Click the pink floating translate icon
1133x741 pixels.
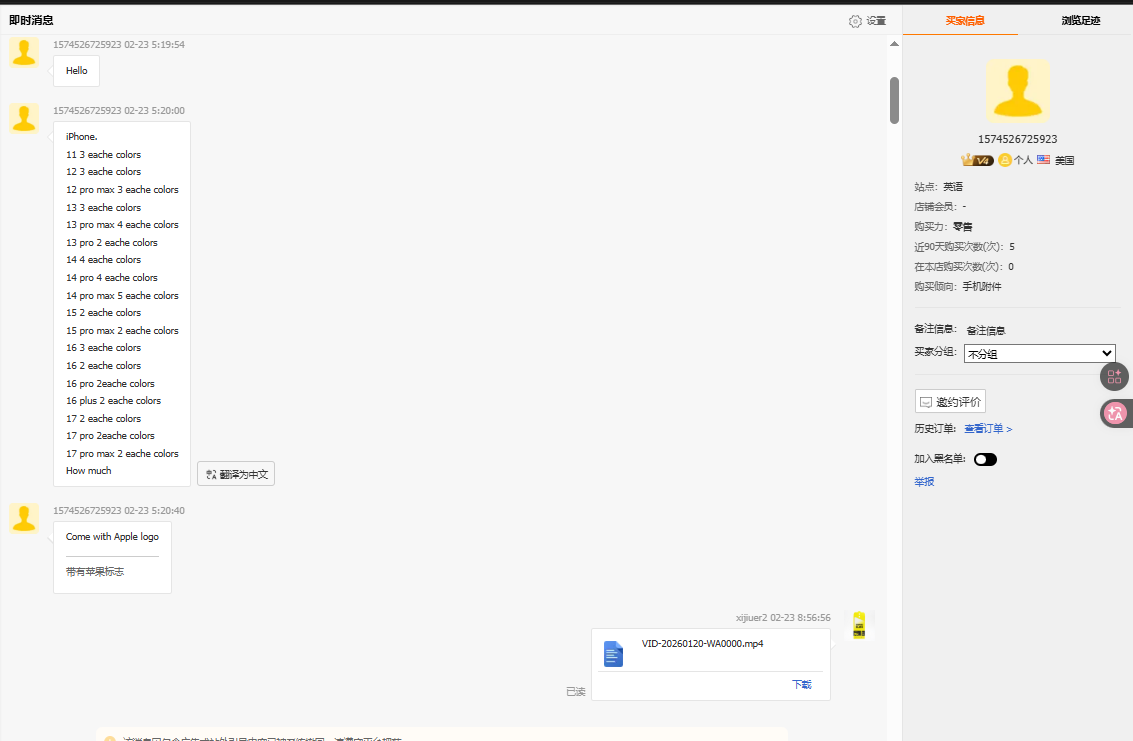pos(1114,412)
